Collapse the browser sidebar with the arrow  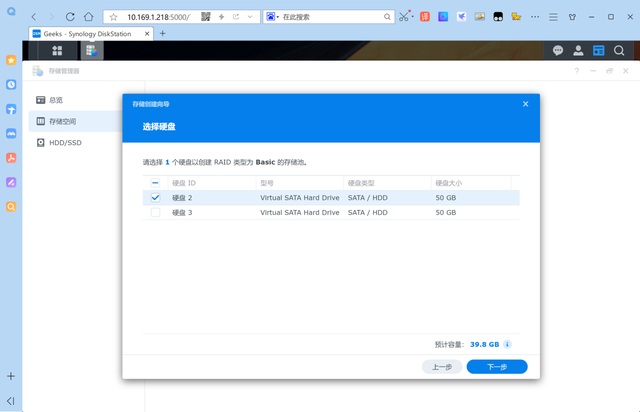tap(11, 401)
